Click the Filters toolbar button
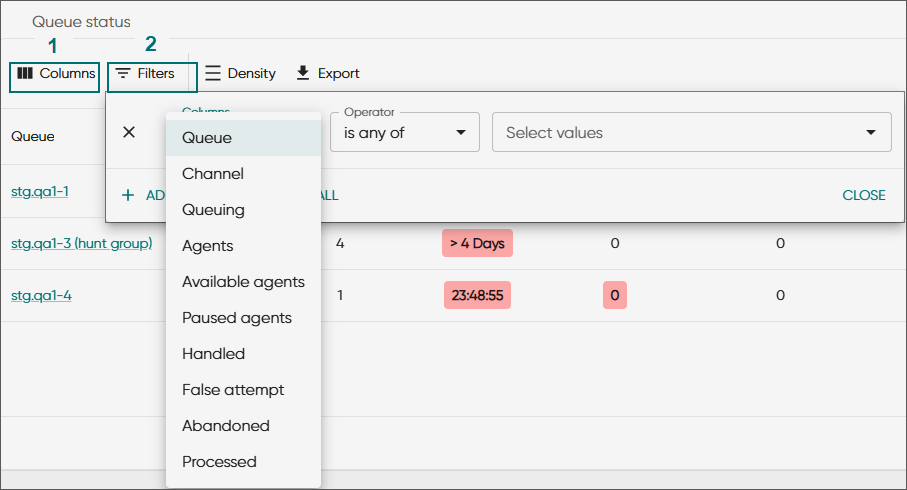 (x=145, y=73)
